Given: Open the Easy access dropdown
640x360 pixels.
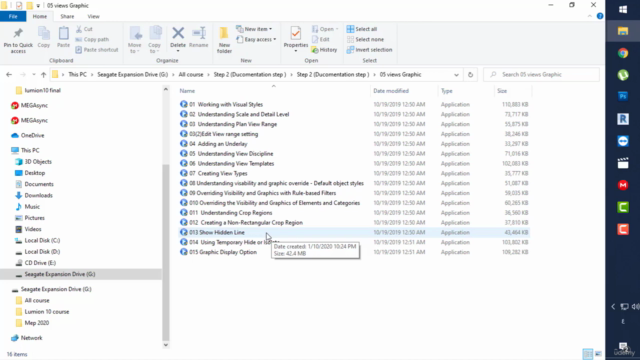Looking at the screenshot, I should click(256, 40).
